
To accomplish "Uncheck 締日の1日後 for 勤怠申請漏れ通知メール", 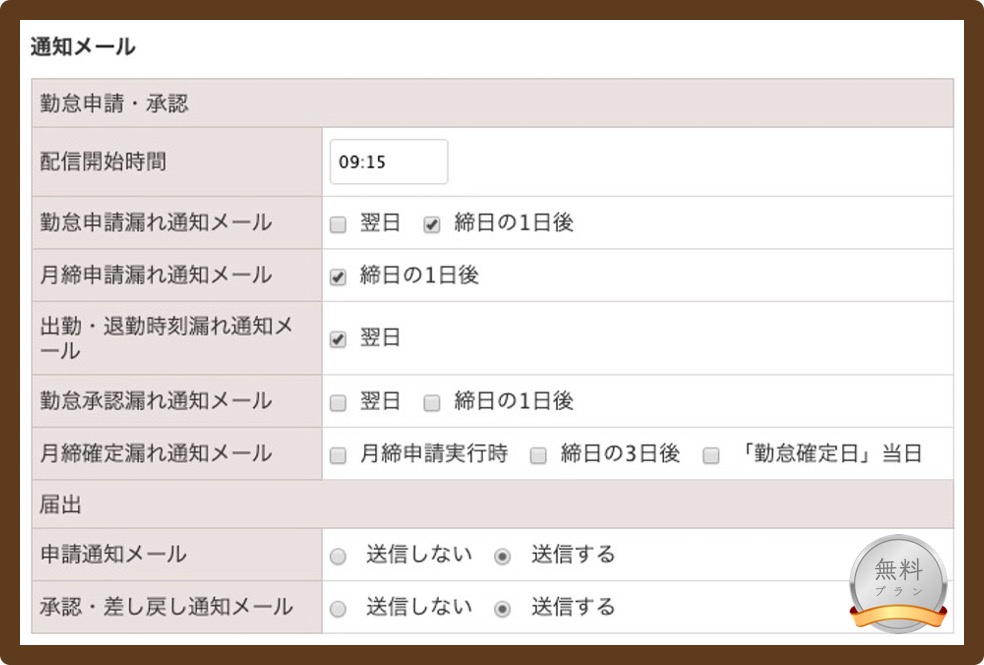I will click(432, 225).
